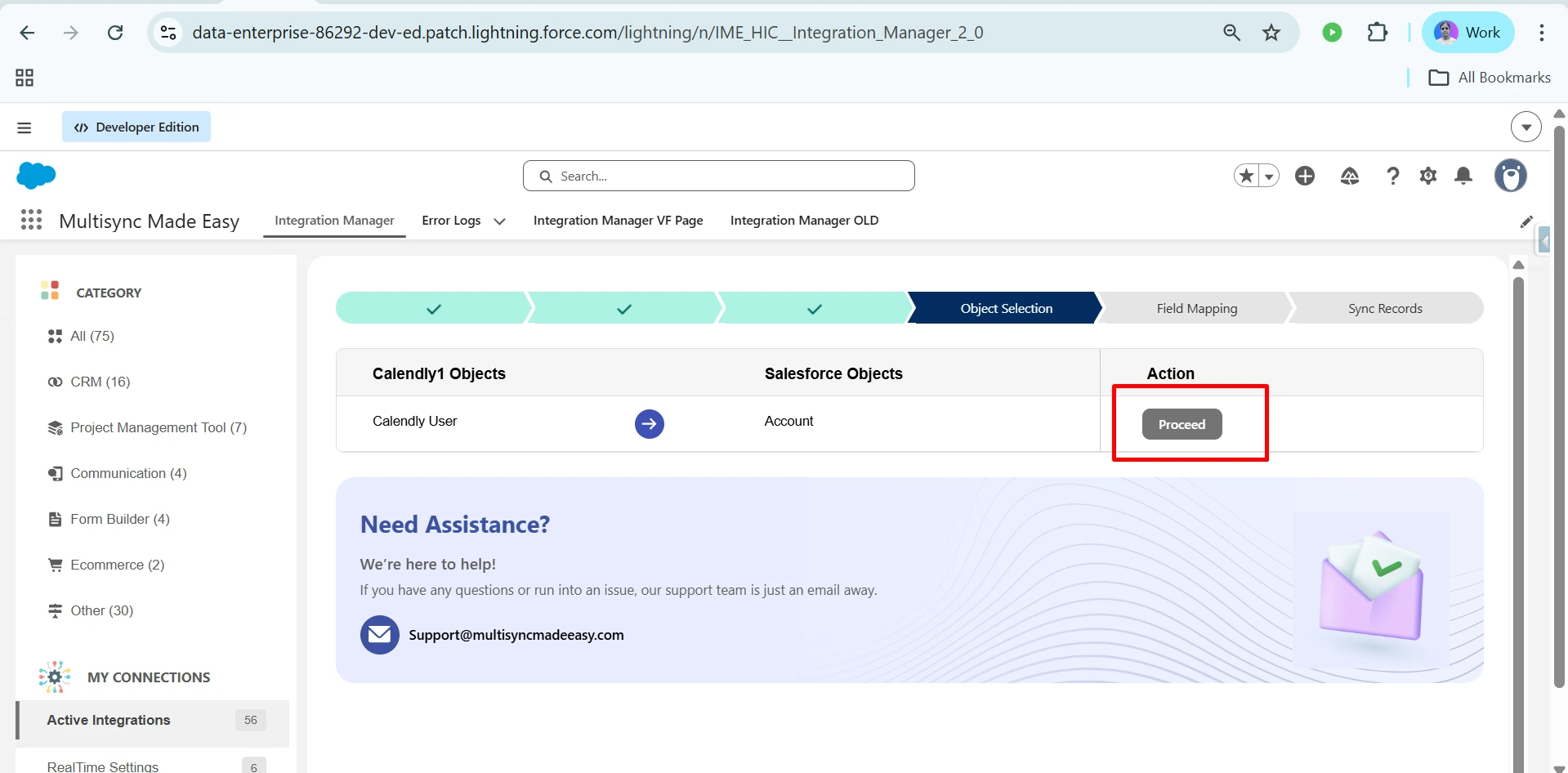Image resolution: width=1568 pixels, height=773 pixels.
Task: Open the Error Logs tab
Action: click(451, 221)
